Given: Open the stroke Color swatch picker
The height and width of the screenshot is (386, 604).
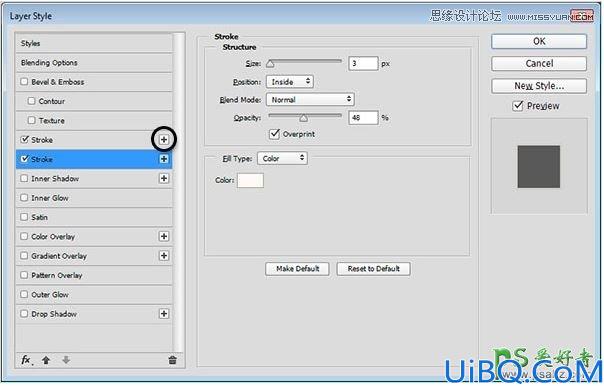Looking at the screenshot, I should tap(250, 180).
